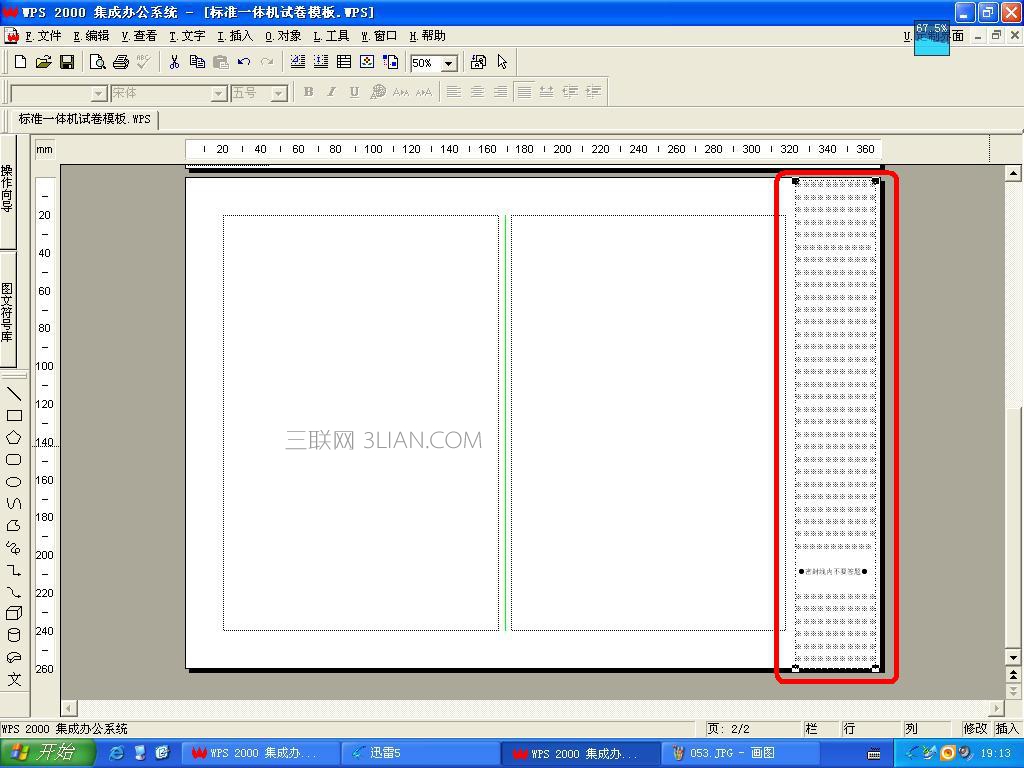Open the 文件 menu
The image size is (1024, 768).
[x=43, y=36]
